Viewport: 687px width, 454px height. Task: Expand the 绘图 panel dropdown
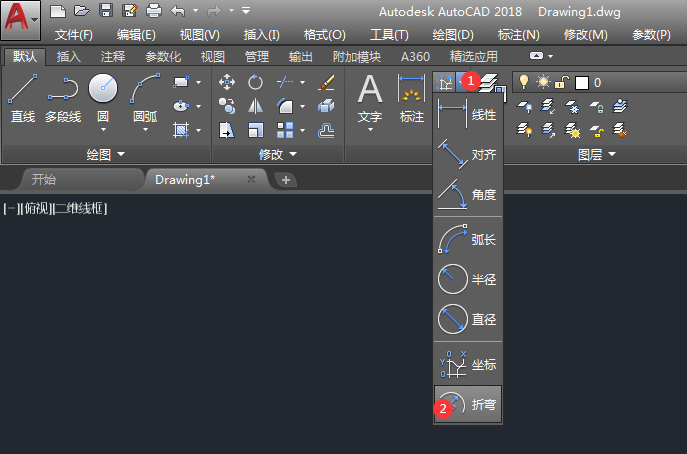(x=106, y=154)
